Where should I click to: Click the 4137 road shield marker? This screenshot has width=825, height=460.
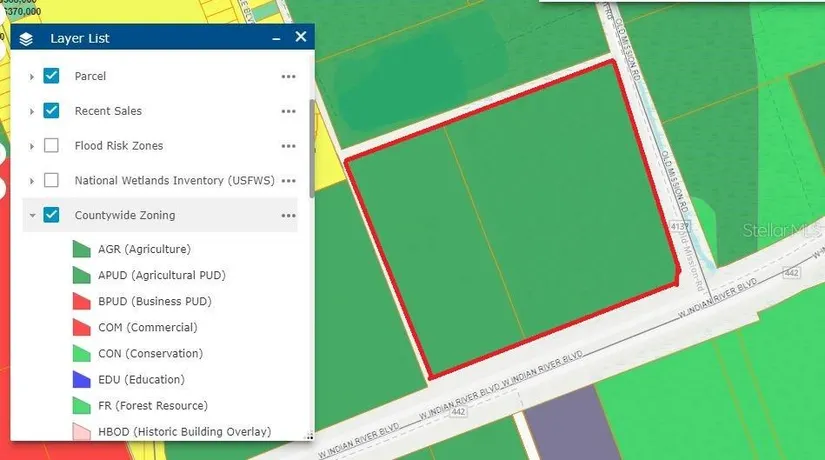681,228
